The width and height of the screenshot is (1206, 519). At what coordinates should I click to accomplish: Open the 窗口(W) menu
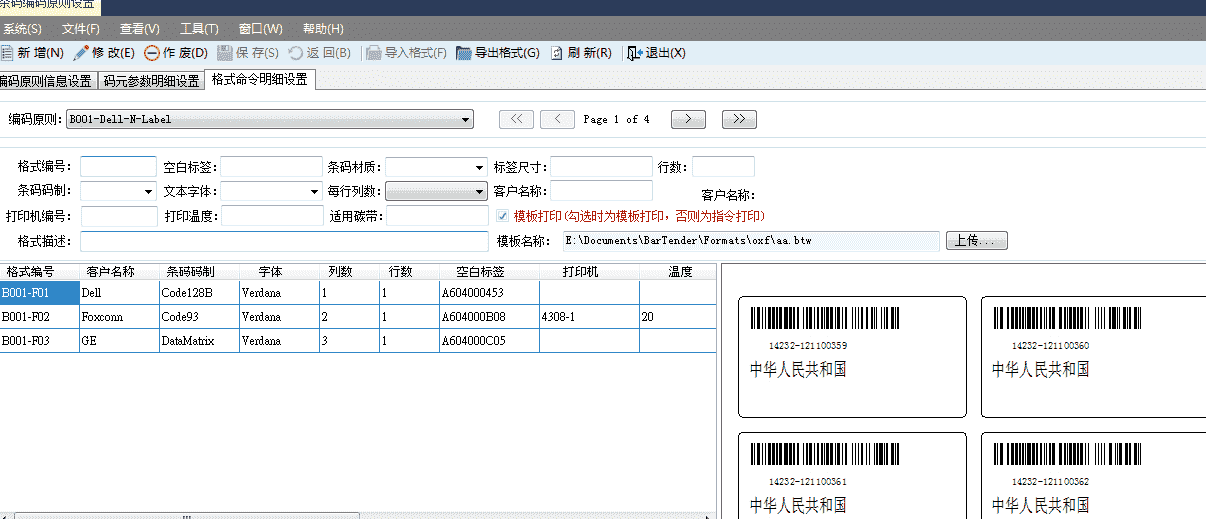(261, 29)
